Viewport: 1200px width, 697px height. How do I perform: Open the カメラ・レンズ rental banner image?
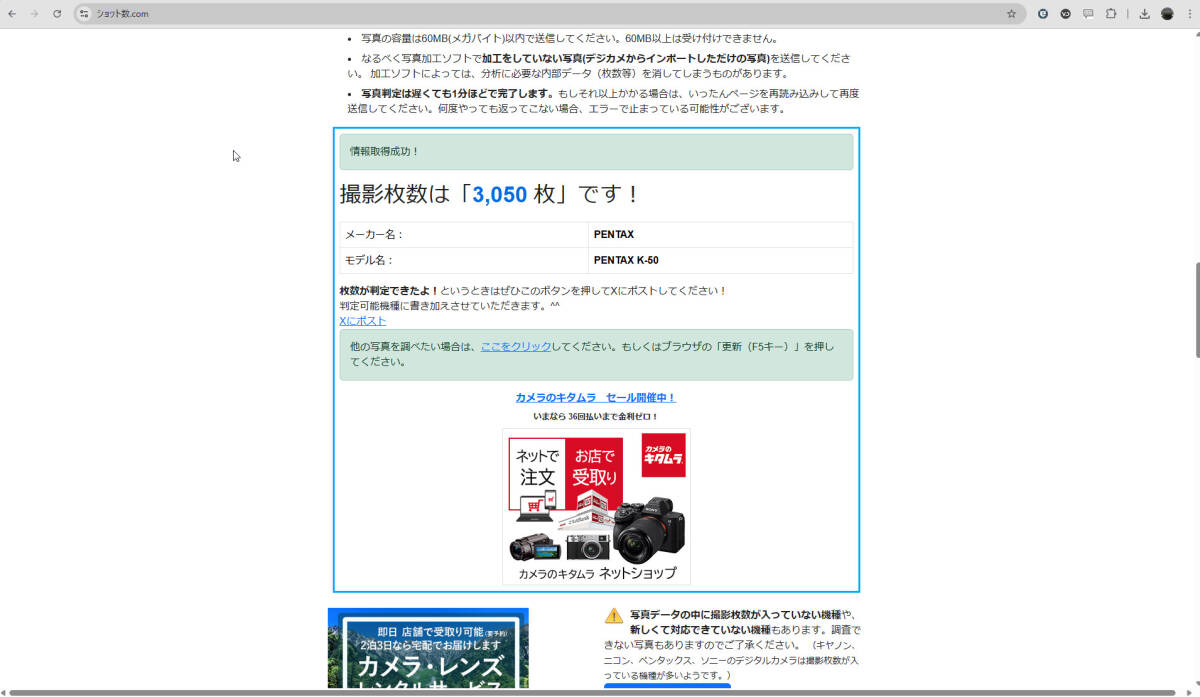coord(428,648)
